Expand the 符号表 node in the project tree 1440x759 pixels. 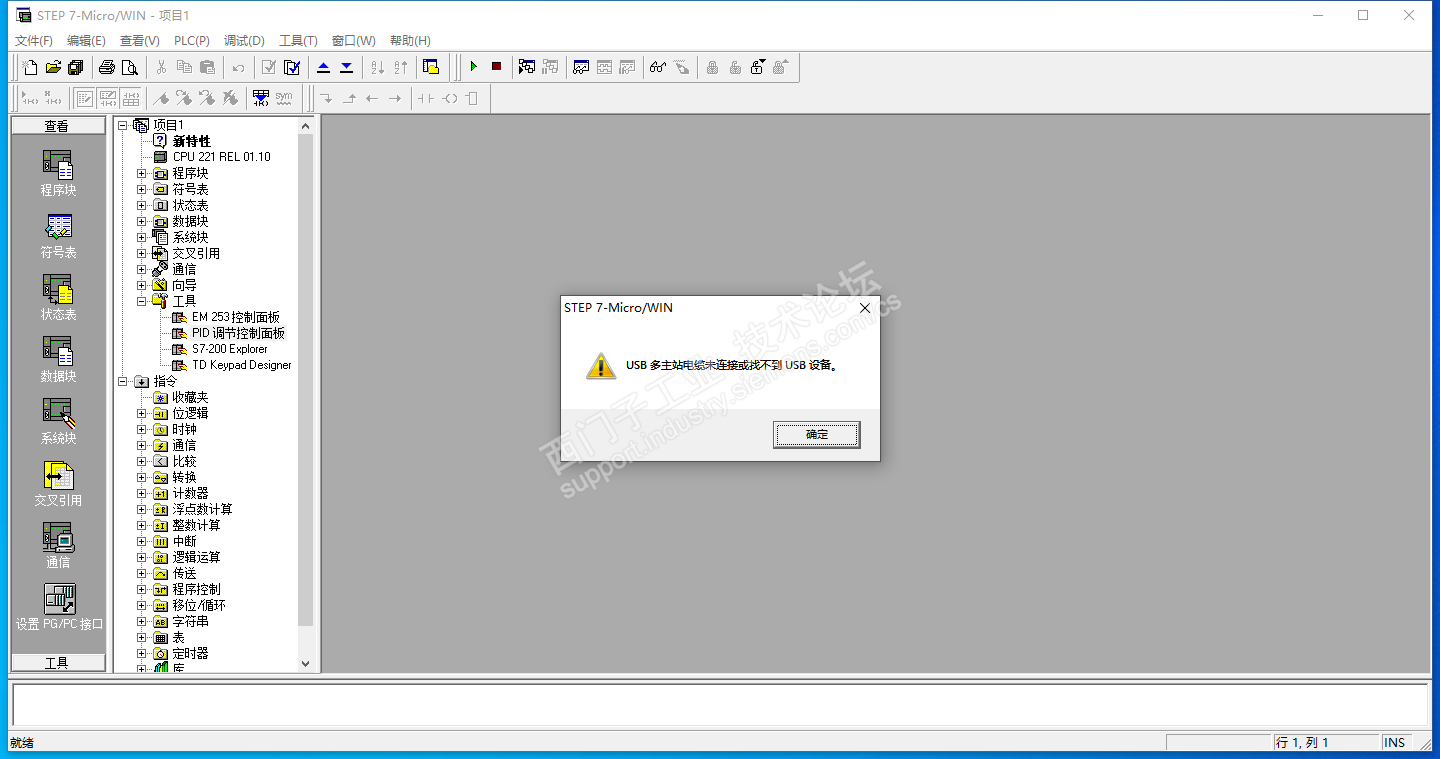[x=142, y=189]
